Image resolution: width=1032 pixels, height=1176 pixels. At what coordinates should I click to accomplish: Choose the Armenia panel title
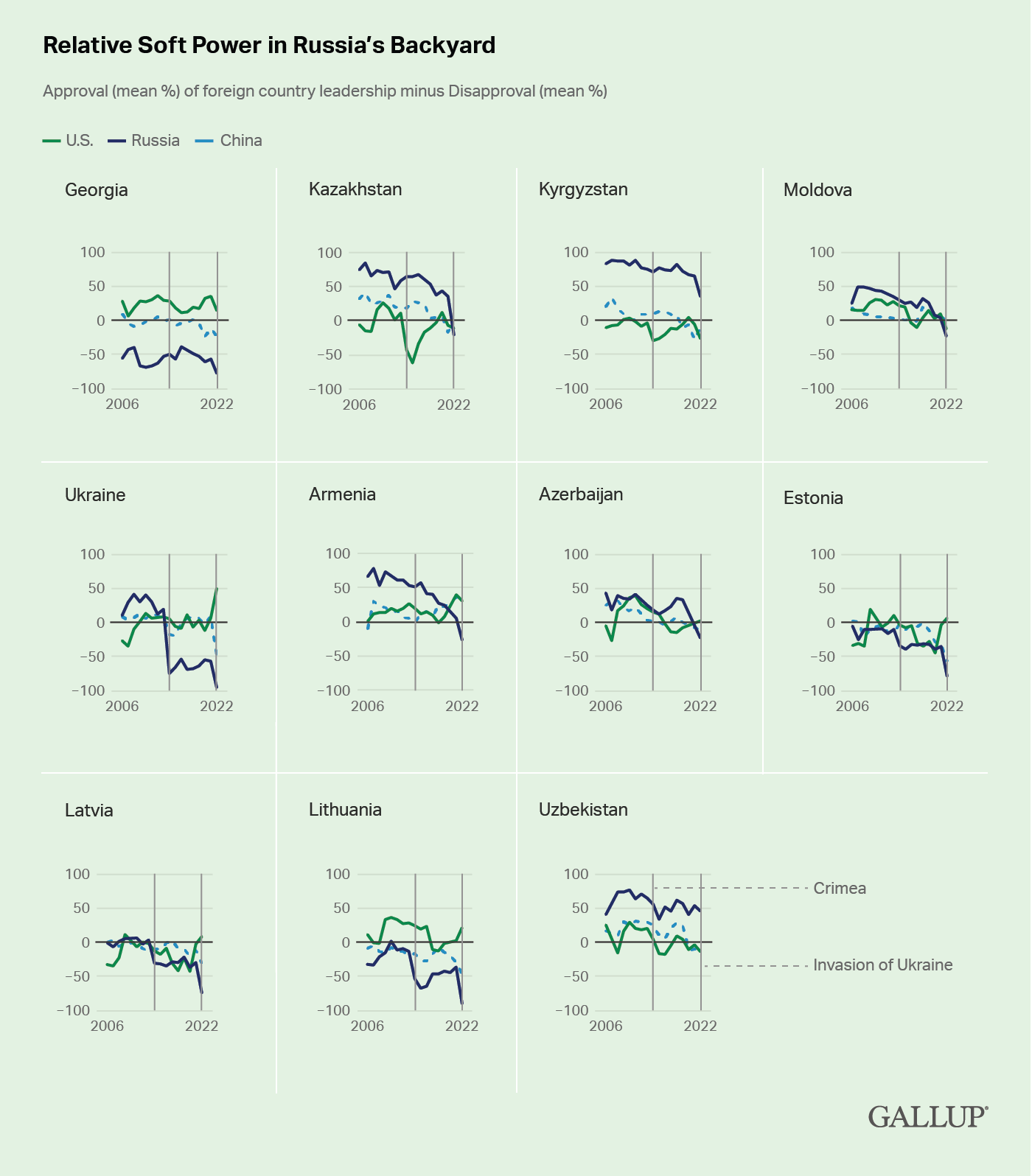click(342, 494)
